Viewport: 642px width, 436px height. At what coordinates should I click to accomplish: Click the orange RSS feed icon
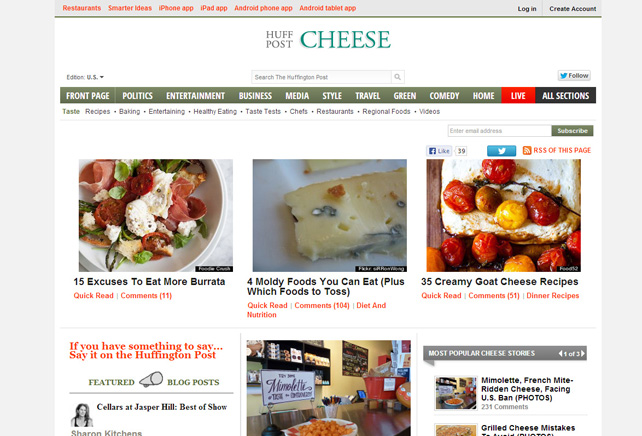click(x=527, y=150)
